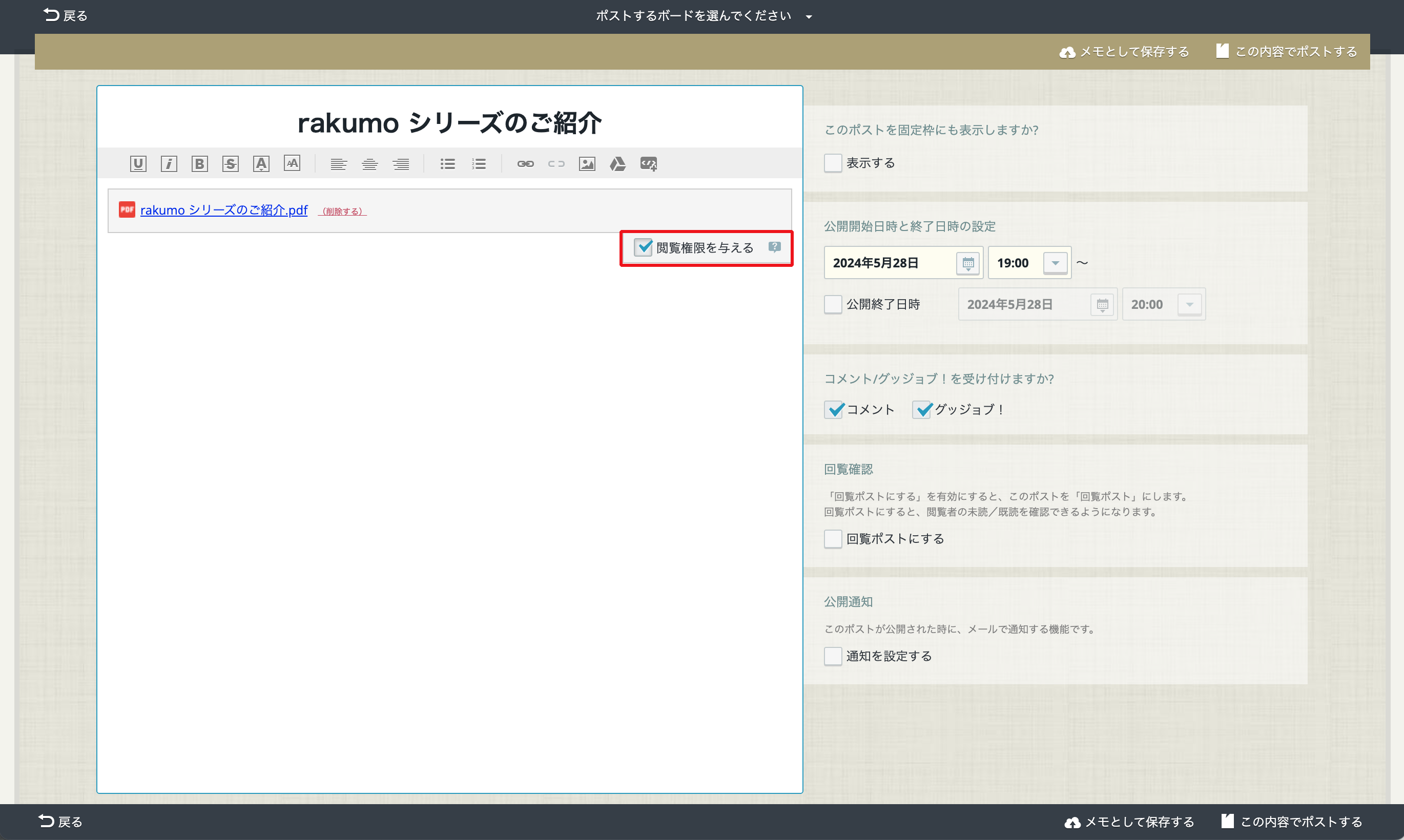Apply italic formatting from the toolbar

pyautogui.click(x=169, y=164)
